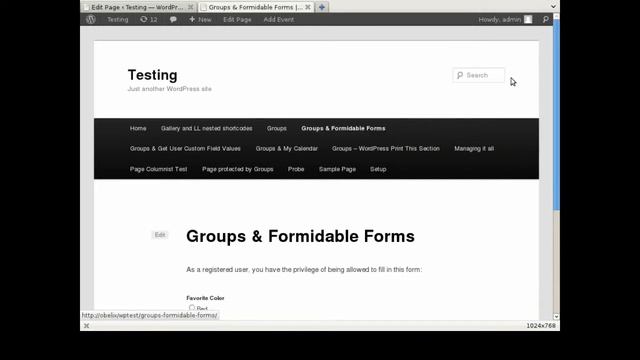Screen dimensions: 640x360
Task: Select the Red radio button under Favorite Color
Action: [x=192, y=308]
